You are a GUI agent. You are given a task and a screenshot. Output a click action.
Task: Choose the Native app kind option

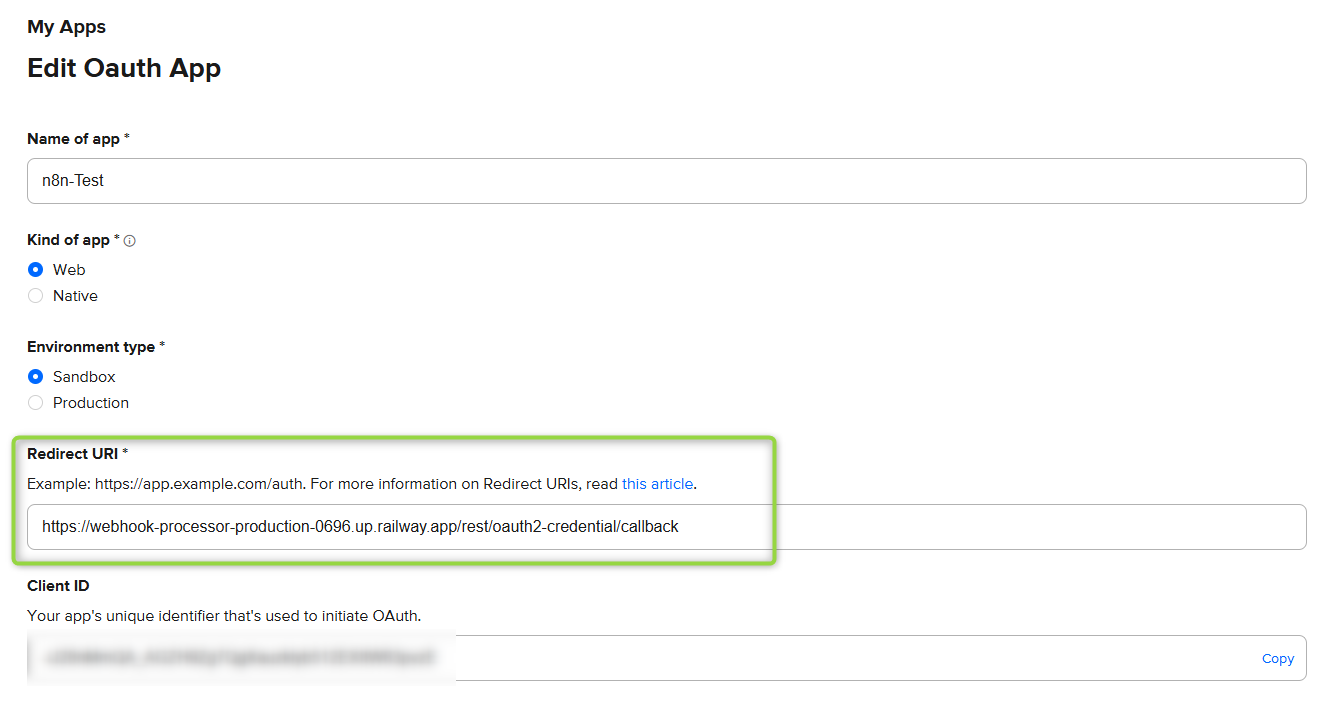[x=36, y=296]
